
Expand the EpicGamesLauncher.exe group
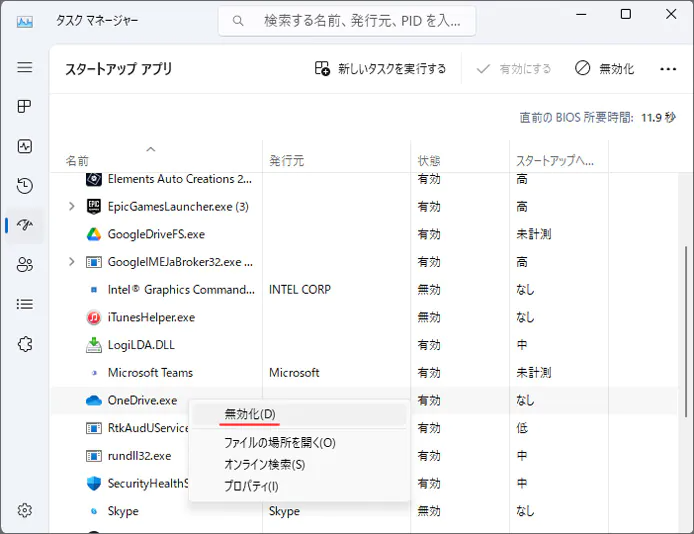tap(71, 207)
